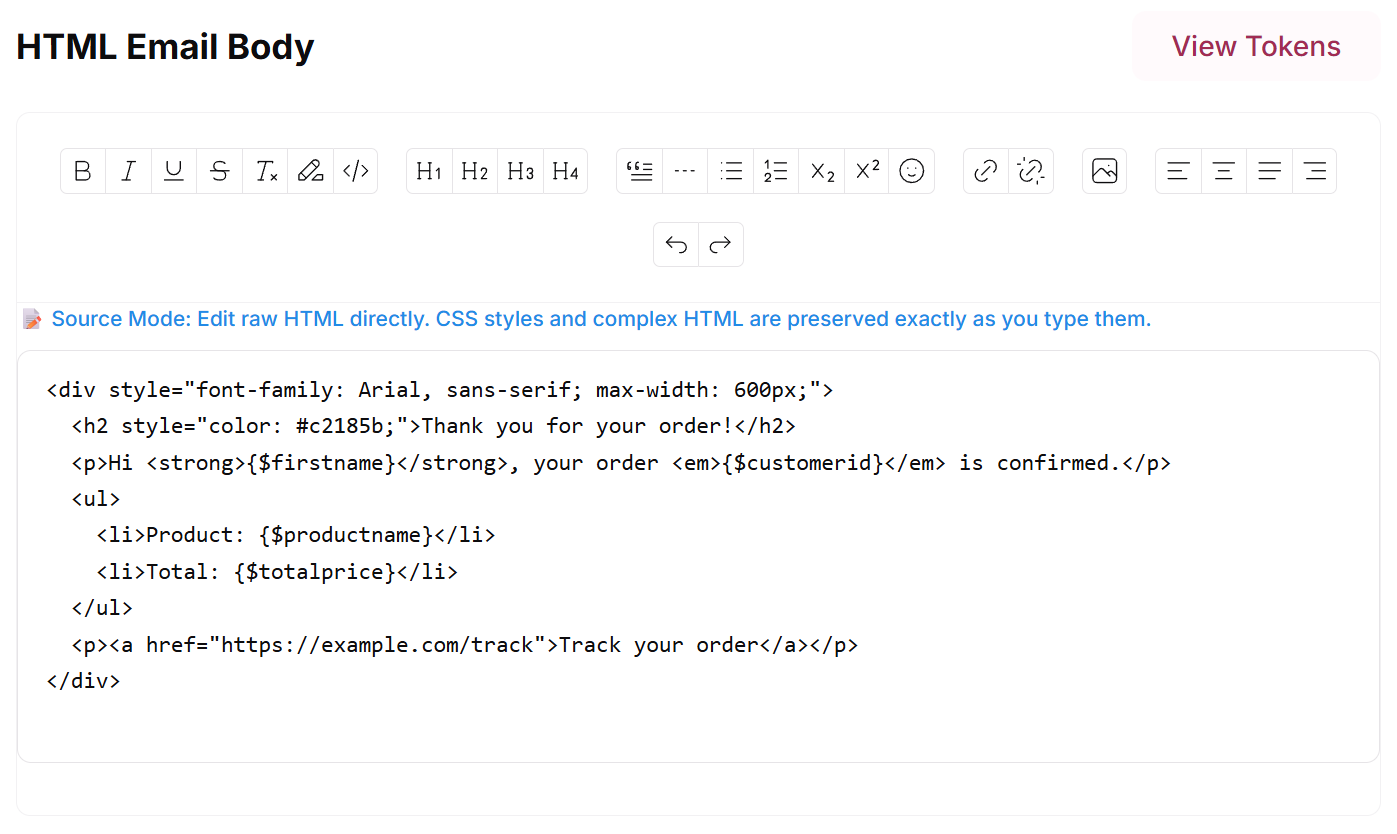Insert a hyperlink
The width and height of the screenshot is (1397, 834).
(x=986, y=171)
